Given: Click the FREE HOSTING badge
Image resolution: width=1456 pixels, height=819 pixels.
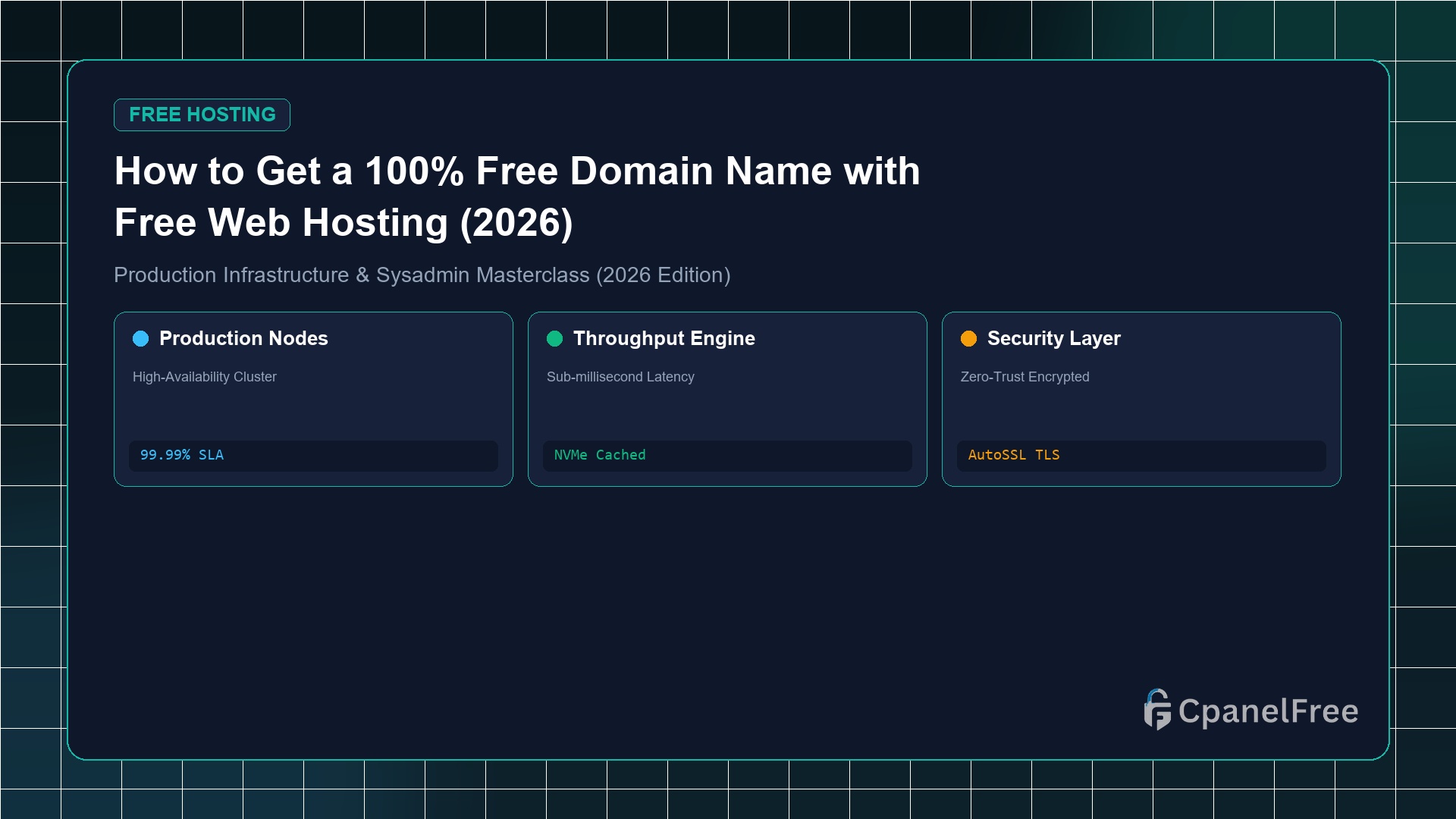Looking at the screenshot, I should [202, 115].
